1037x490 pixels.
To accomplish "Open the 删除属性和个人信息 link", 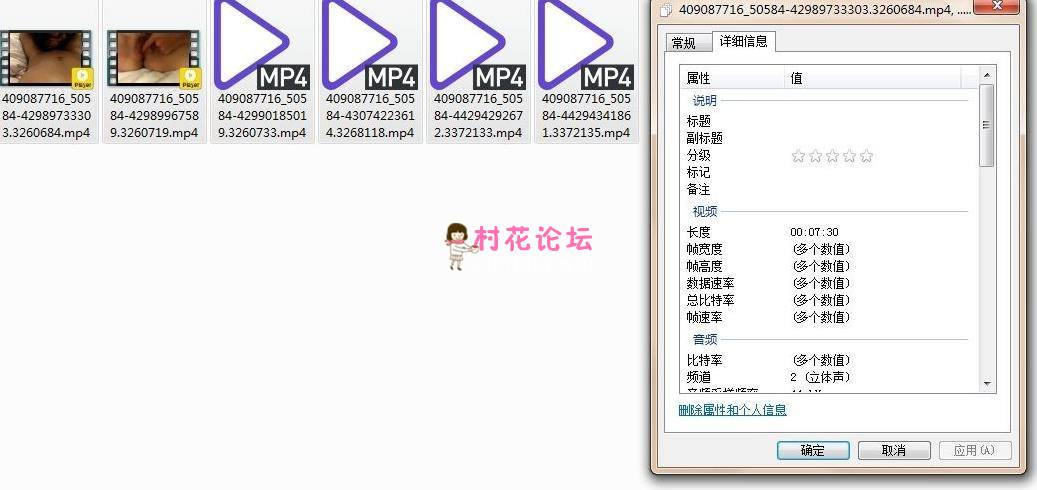I will (732, 410).
